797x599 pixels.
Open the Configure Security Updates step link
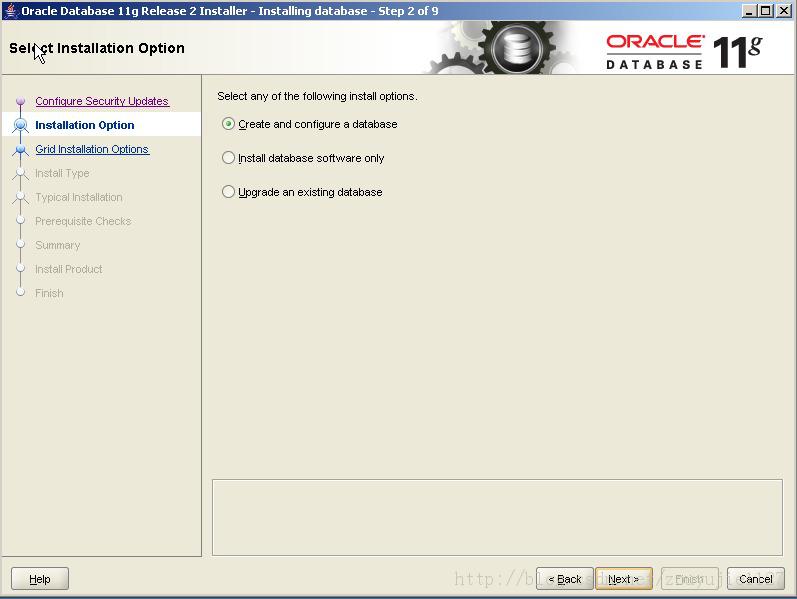tap(102, 101)
